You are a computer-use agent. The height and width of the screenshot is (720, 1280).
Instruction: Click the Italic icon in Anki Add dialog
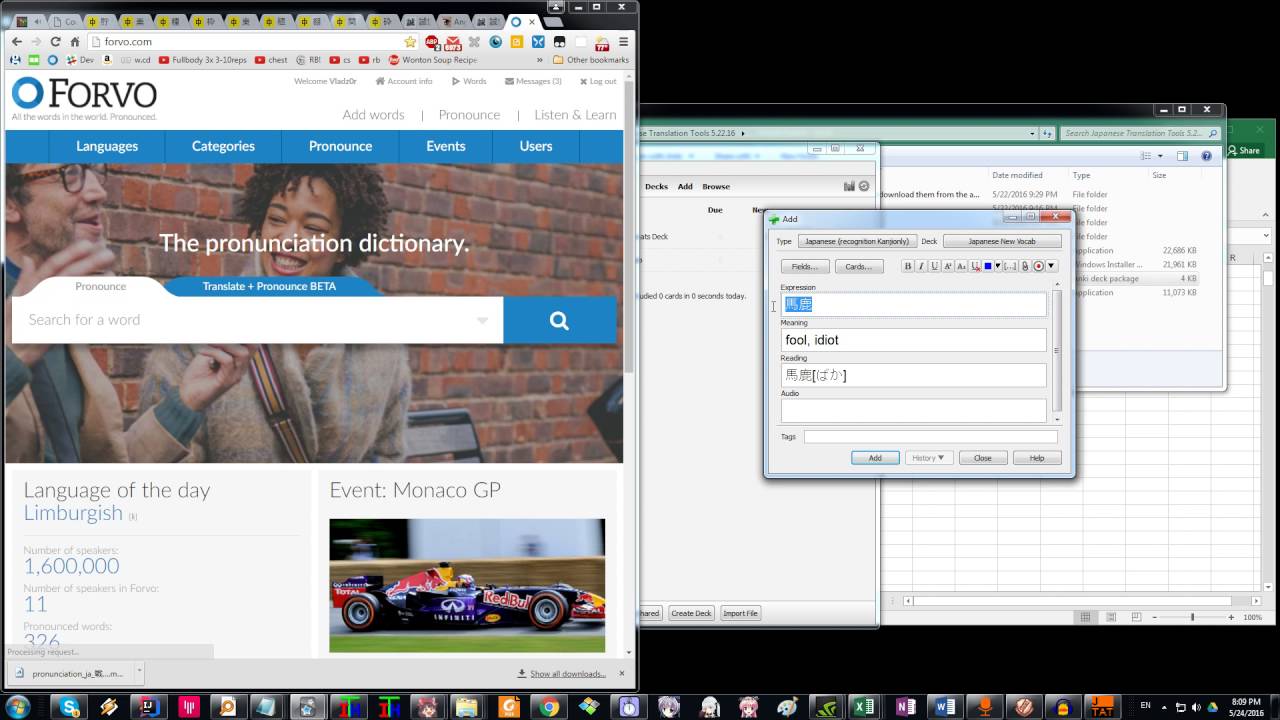click(x=921, y=266)
